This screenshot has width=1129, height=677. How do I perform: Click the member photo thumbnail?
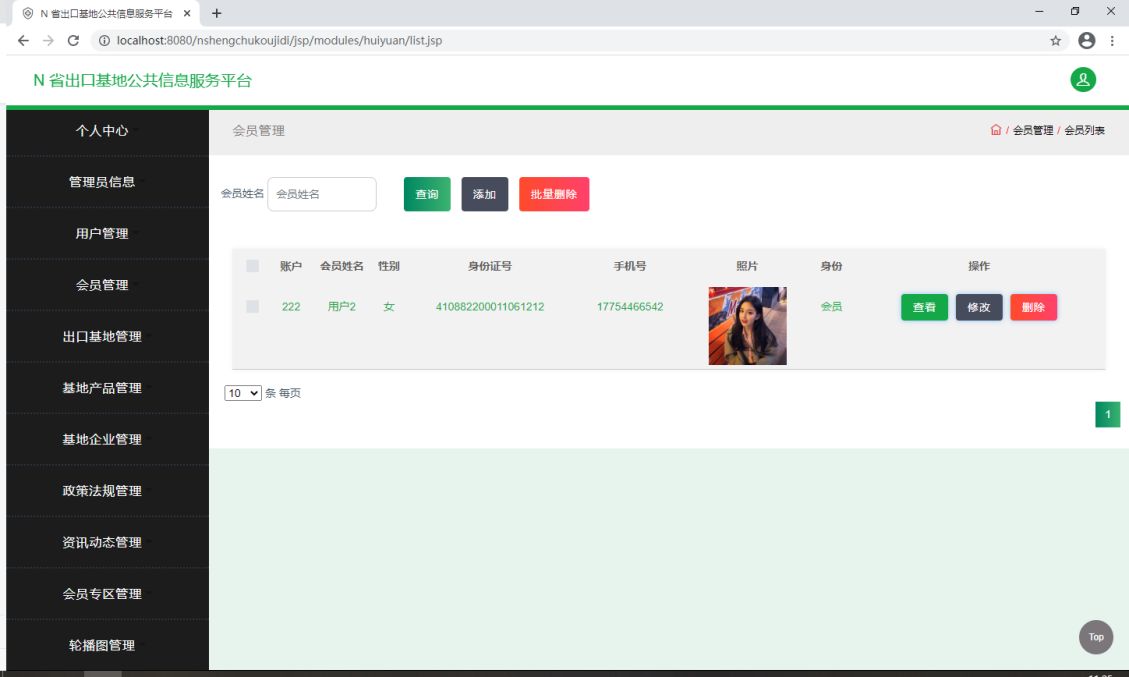click(x=747, y=326)
